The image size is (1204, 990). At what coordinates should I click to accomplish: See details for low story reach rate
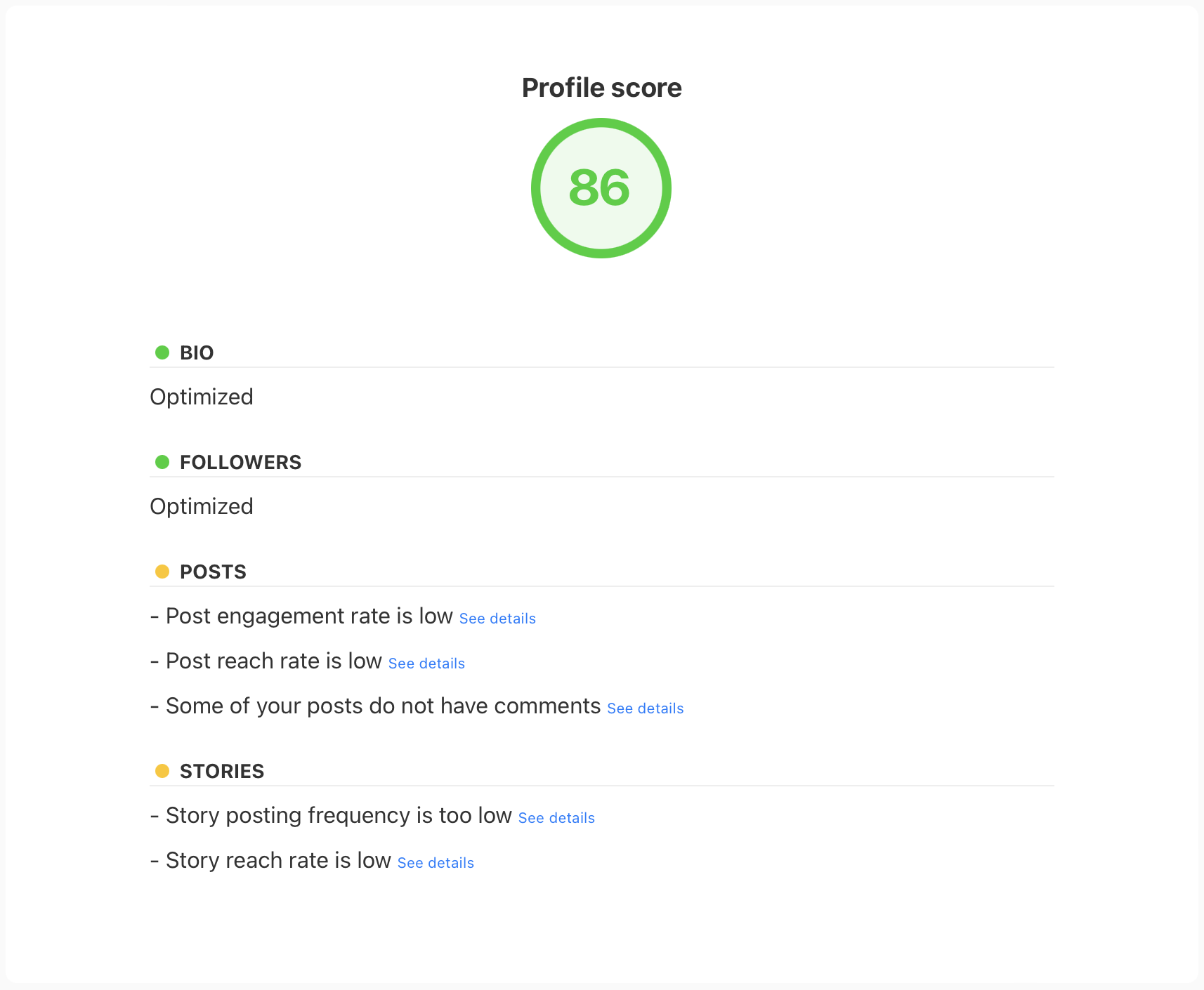tap(436, 863)
